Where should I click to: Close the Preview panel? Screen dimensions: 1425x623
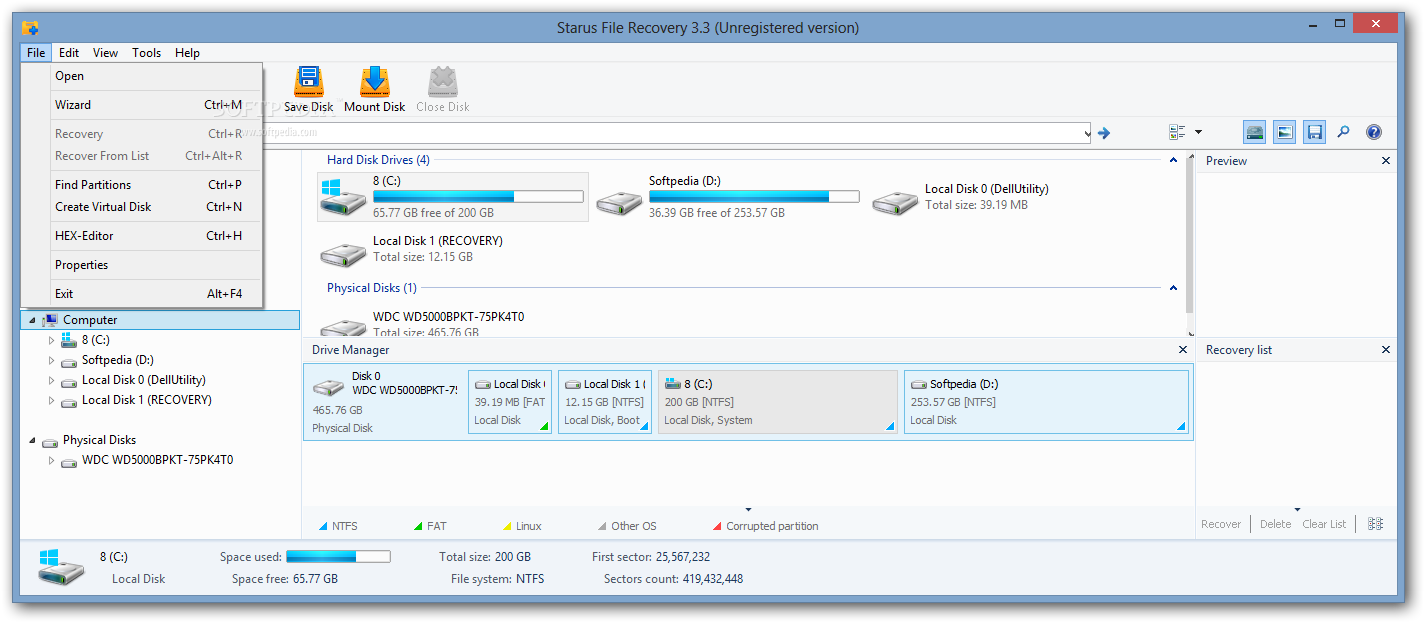(1386, 161)
